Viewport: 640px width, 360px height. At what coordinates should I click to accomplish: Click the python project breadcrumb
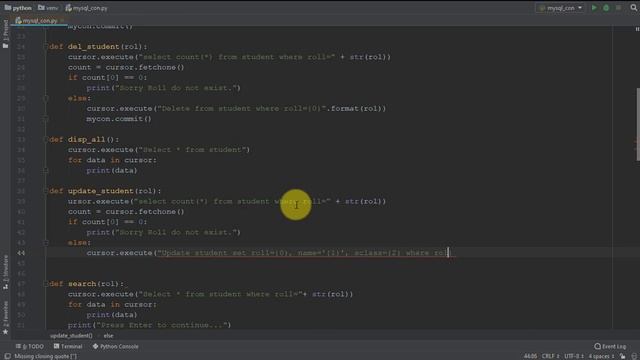(x=18, y=8)
